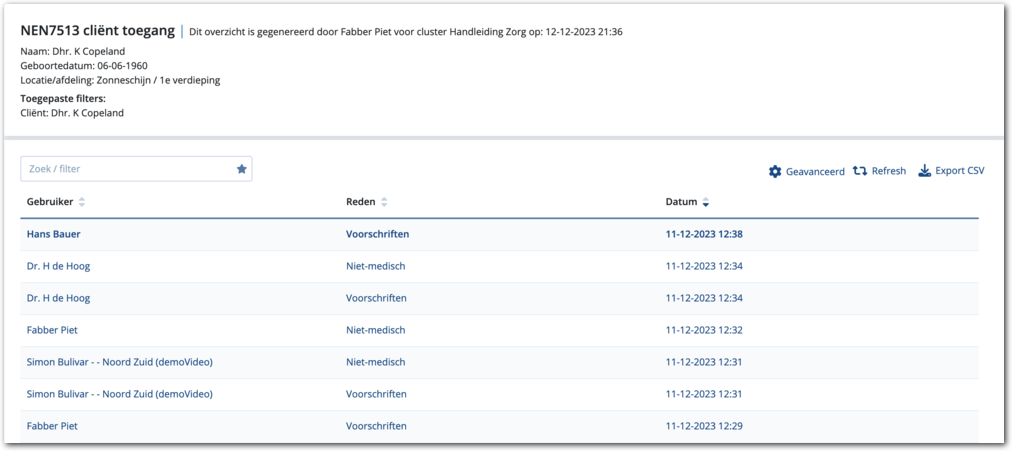The image size is (1012, 451).
Task: Click the star icon in search field
Action: [x=241, y=169]
